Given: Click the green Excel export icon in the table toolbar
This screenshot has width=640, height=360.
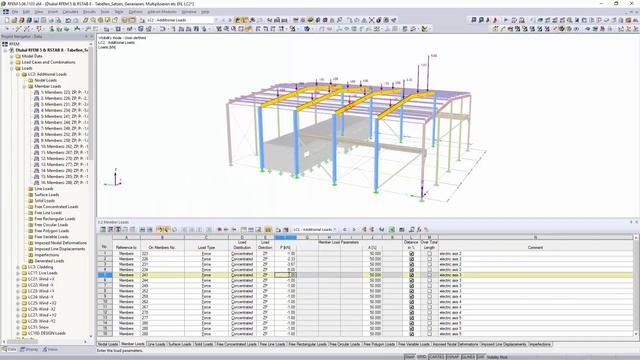Looking at the screenshot, I should pos(392,229).
